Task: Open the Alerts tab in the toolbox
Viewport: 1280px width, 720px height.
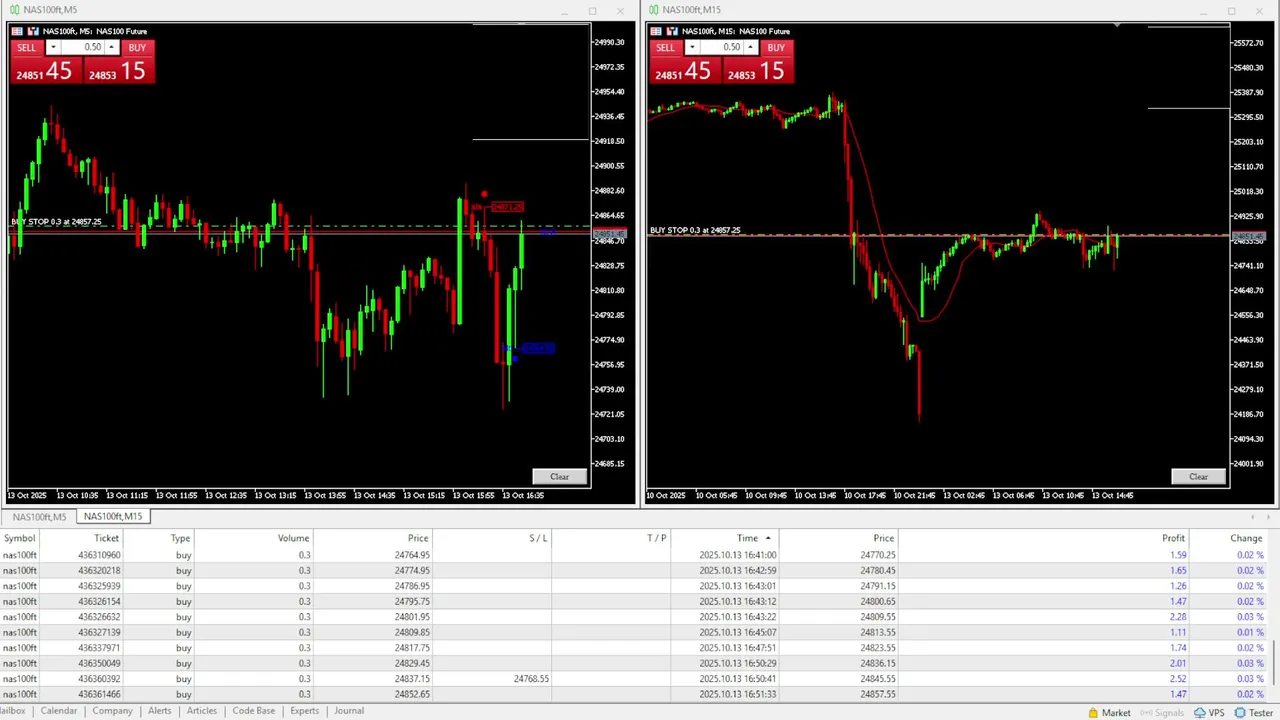Action: pos(160,711)
